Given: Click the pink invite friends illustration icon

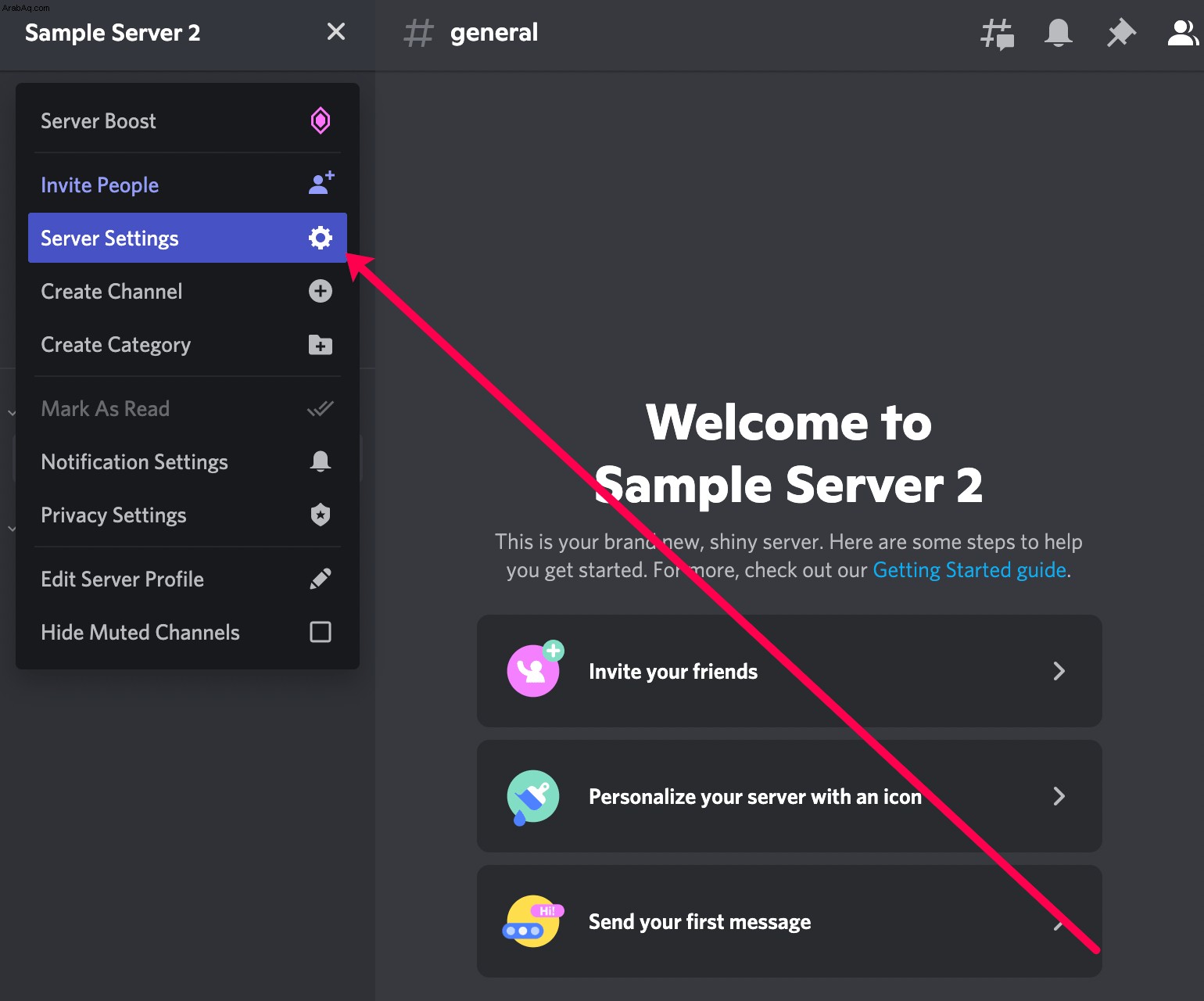Looking at the screenshot, I should pos(535,669).
